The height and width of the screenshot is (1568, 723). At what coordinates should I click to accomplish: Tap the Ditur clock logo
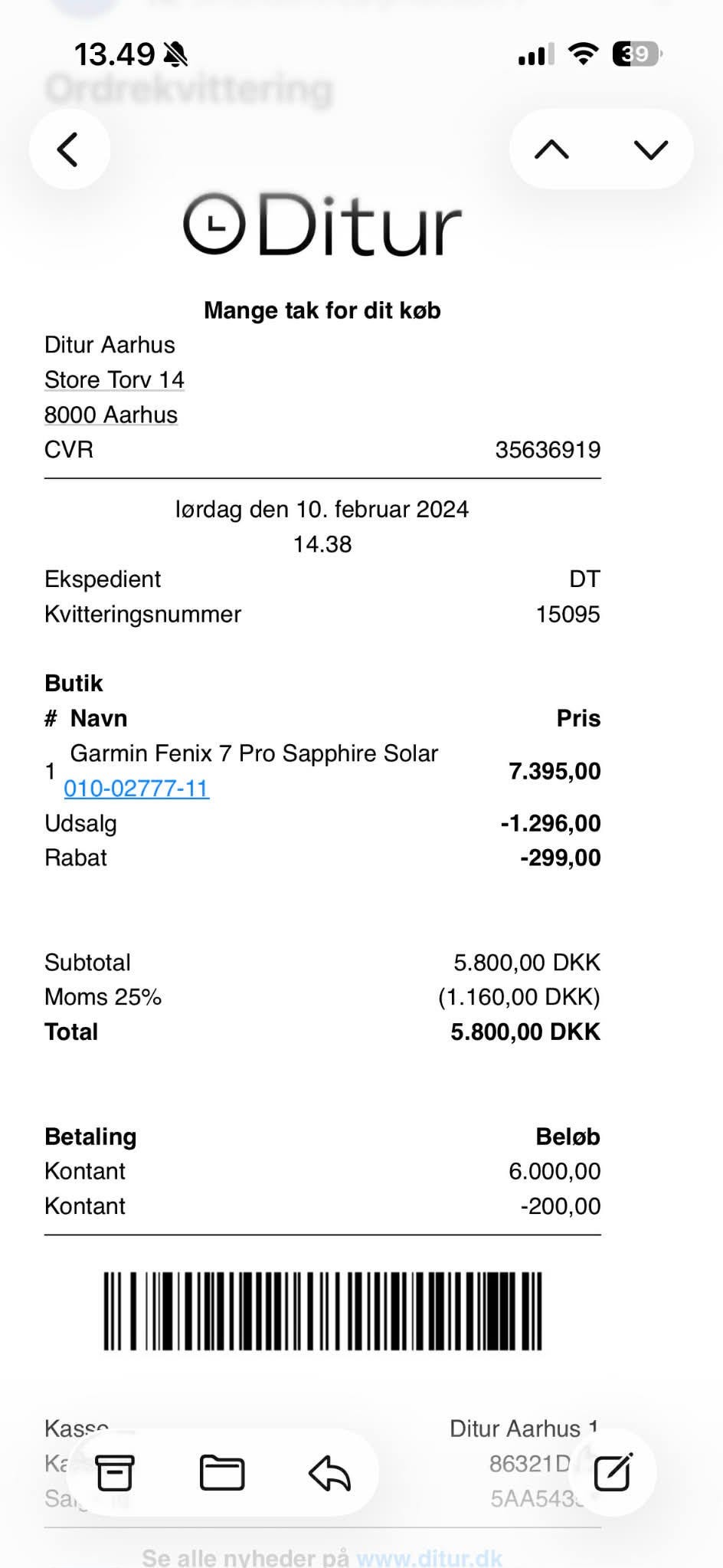pyautogui.click(x=214, y=224)
